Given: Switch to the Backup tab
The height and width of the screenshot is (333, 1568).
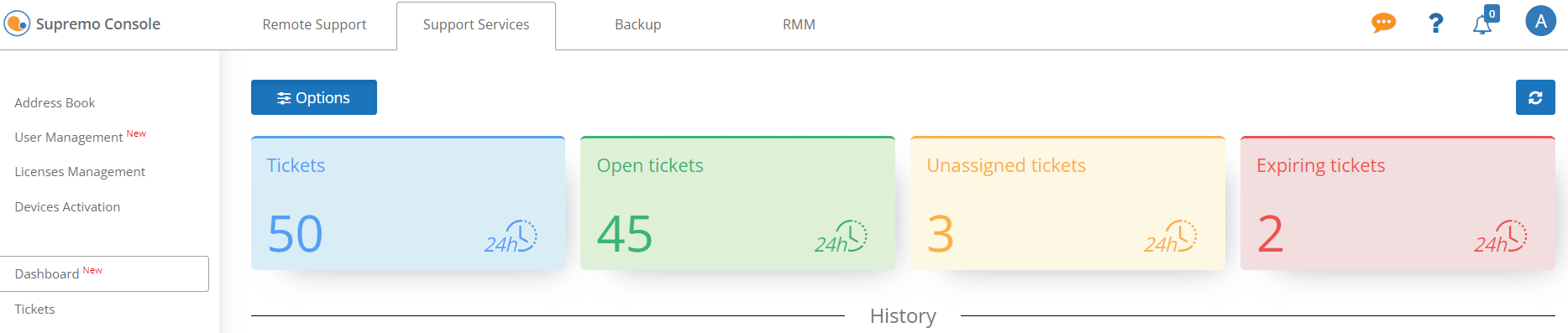Looking at the screenshot, I should tap(638, 25).
